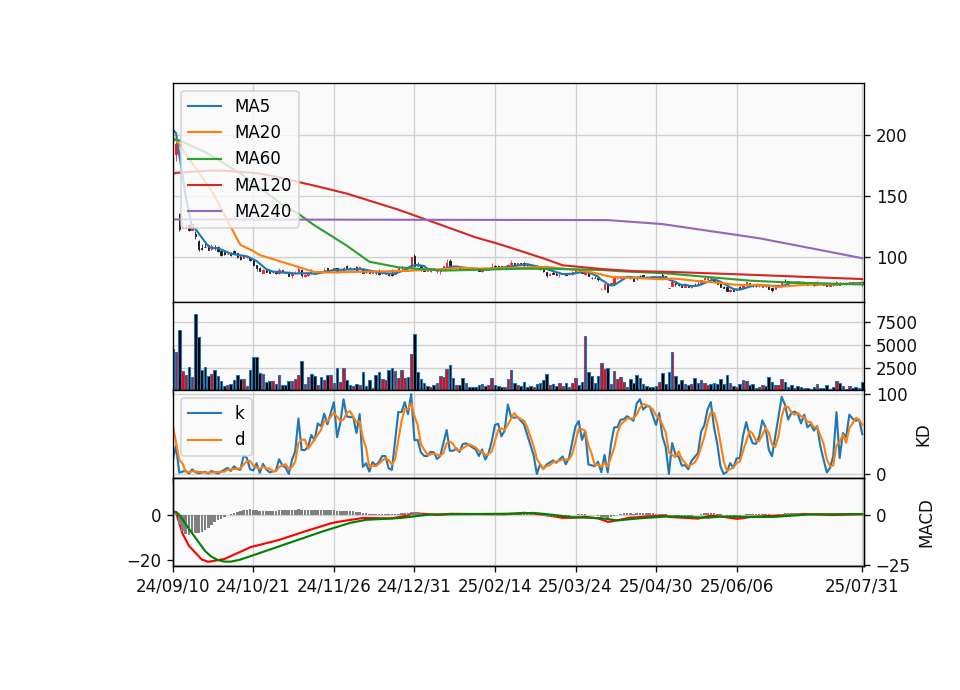This screenshot has width=960, height=690.
Task: Click the 200 price axis label
Action: point(891,136)
